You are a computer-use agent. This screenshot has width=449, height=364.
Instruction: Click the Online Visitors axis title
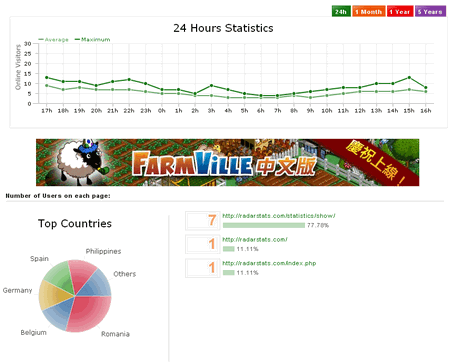[x=18, y=67]
